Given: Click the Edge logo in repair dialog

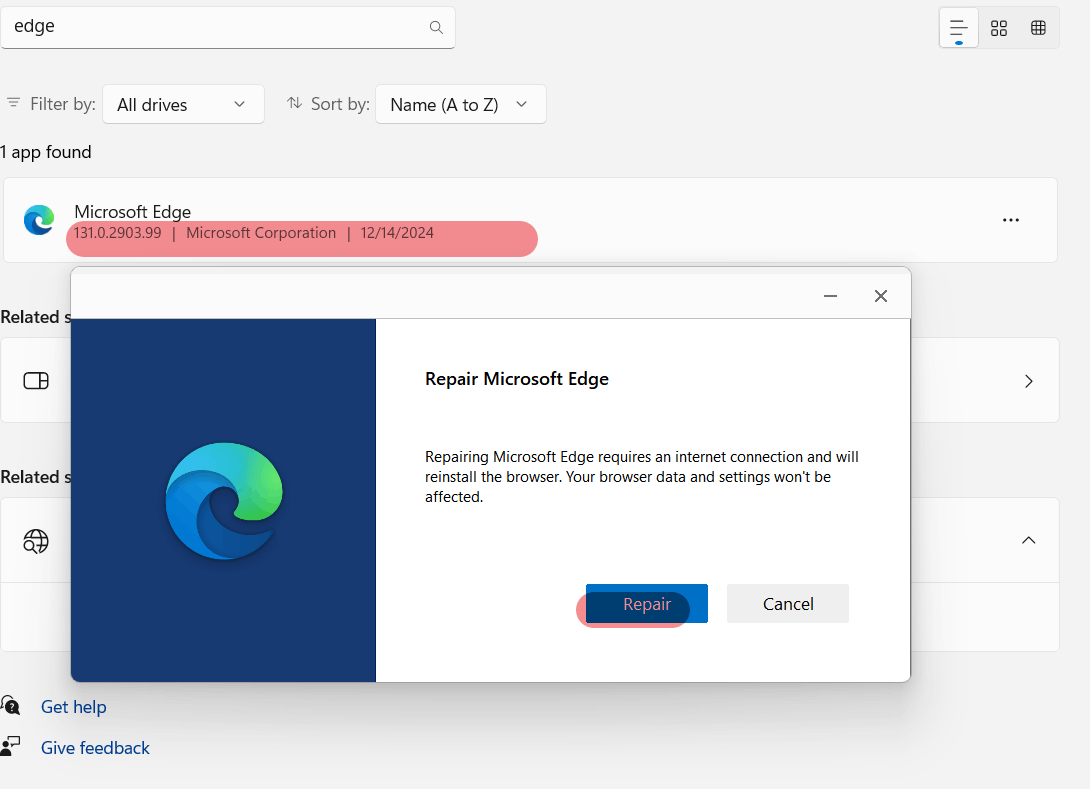Looking at the screenshot, I should click(x=224, y=501).
